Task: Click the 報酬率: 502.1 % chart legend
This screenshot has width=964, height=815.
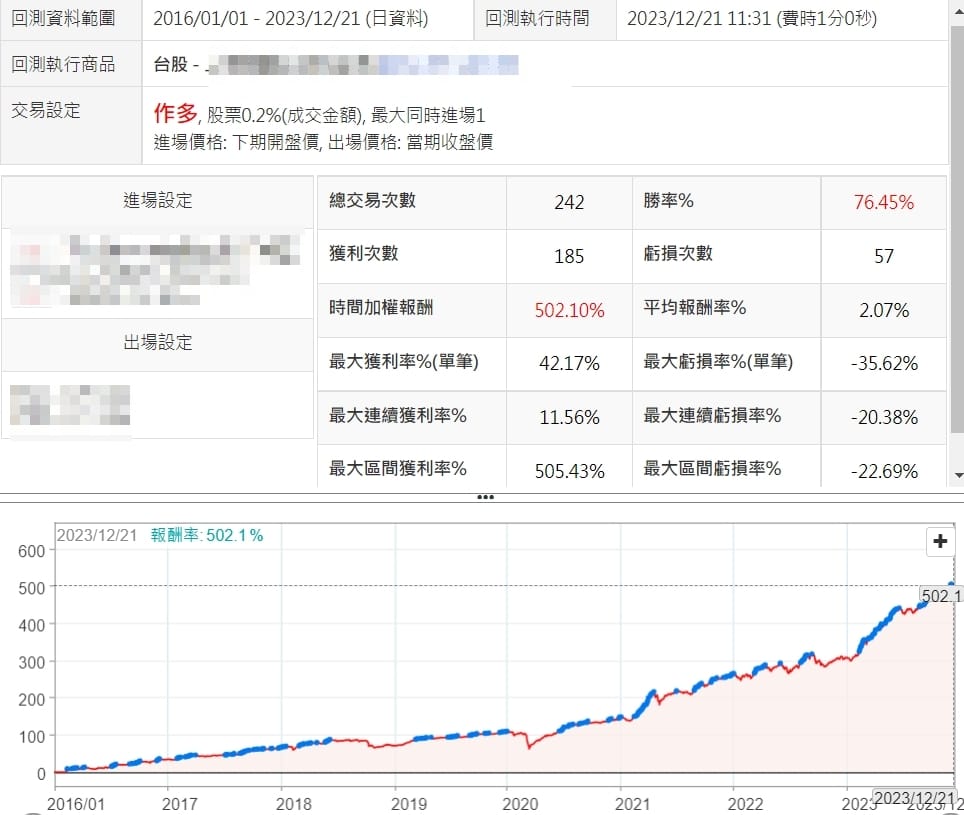Action: click(207, 535)
